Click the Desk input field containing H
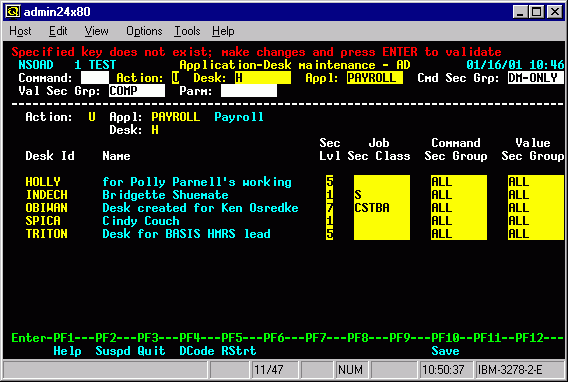This screenshot has width=568, height=382. point(263,77)
